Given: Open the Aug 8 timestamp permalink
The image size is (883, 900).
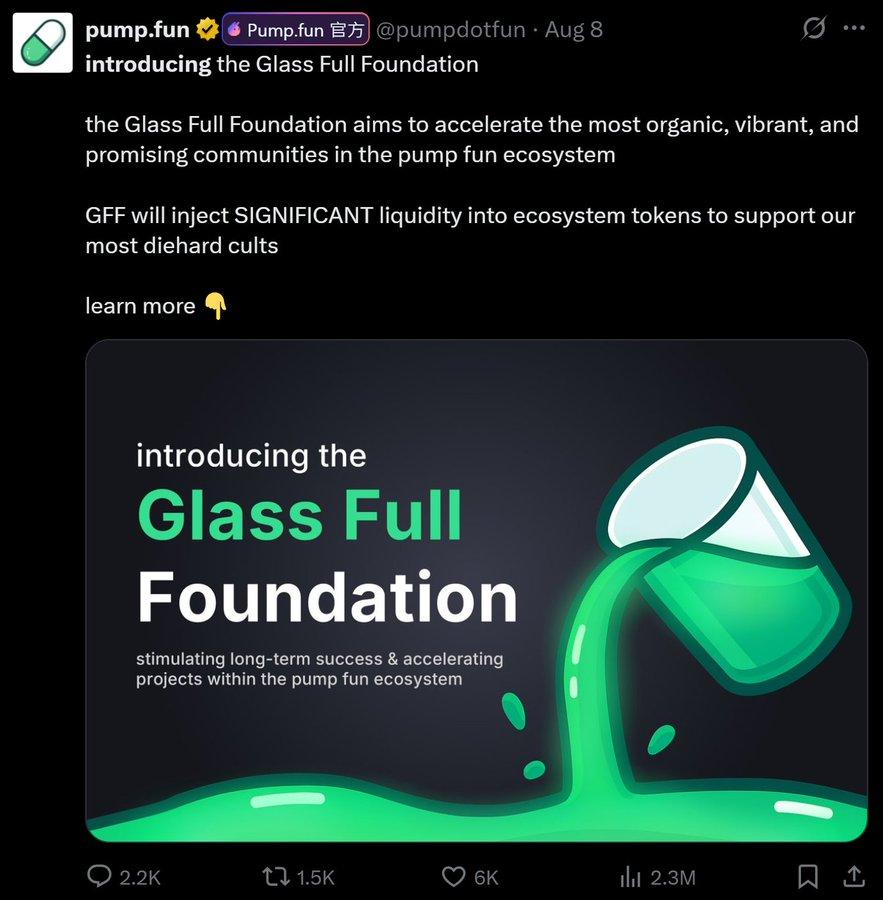Looking at the screenshot, I should [x=574, y=30].
